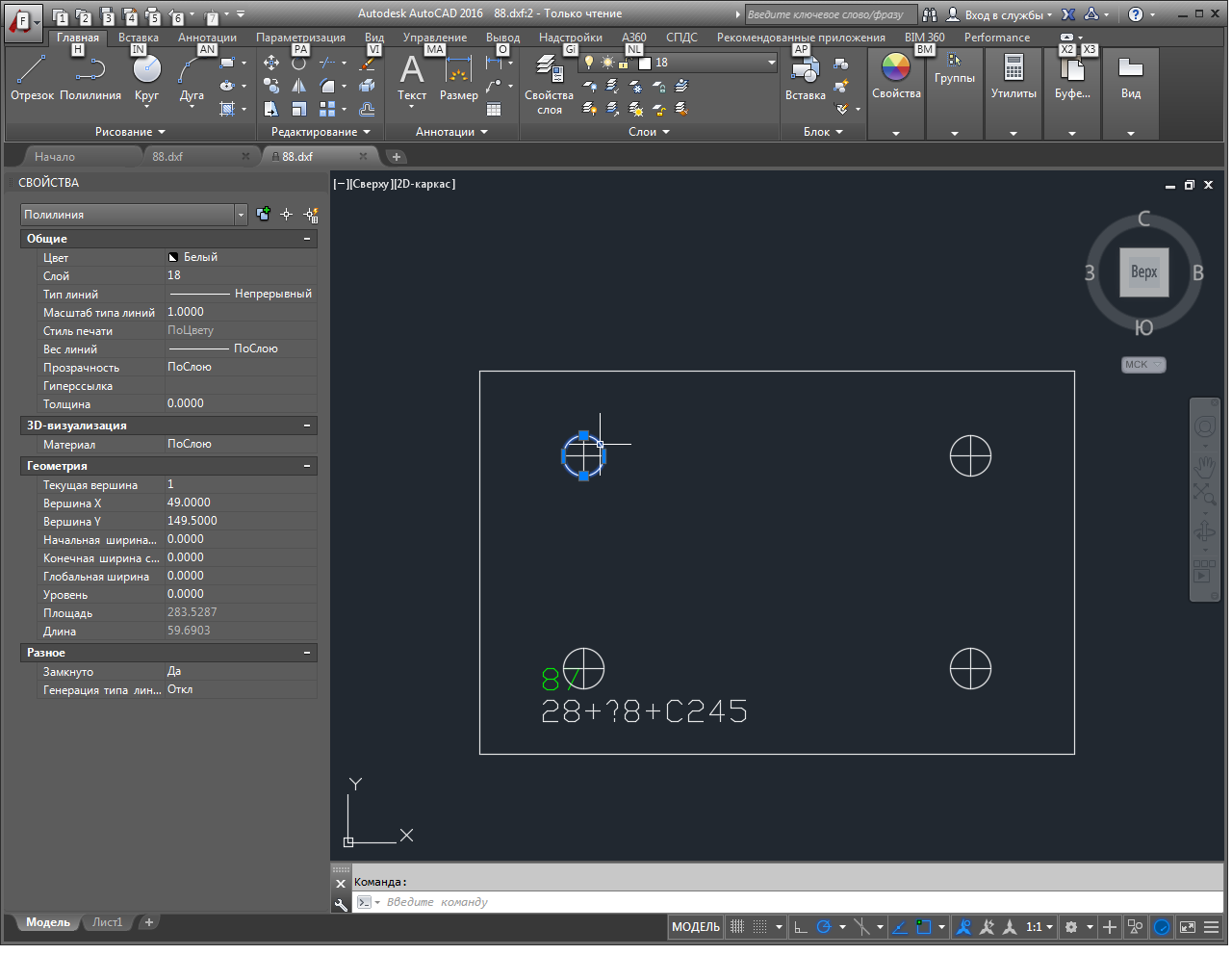Toggle grid display in status bar
The image size is (1232, 955).
[737, 928]
